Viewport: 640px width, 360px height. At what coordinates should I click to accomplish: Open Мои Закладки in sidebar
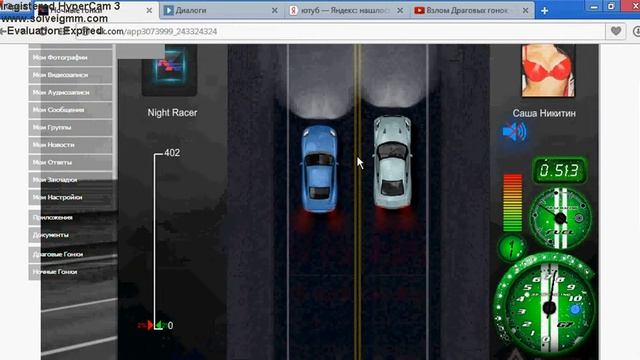(x=71, y=180)
